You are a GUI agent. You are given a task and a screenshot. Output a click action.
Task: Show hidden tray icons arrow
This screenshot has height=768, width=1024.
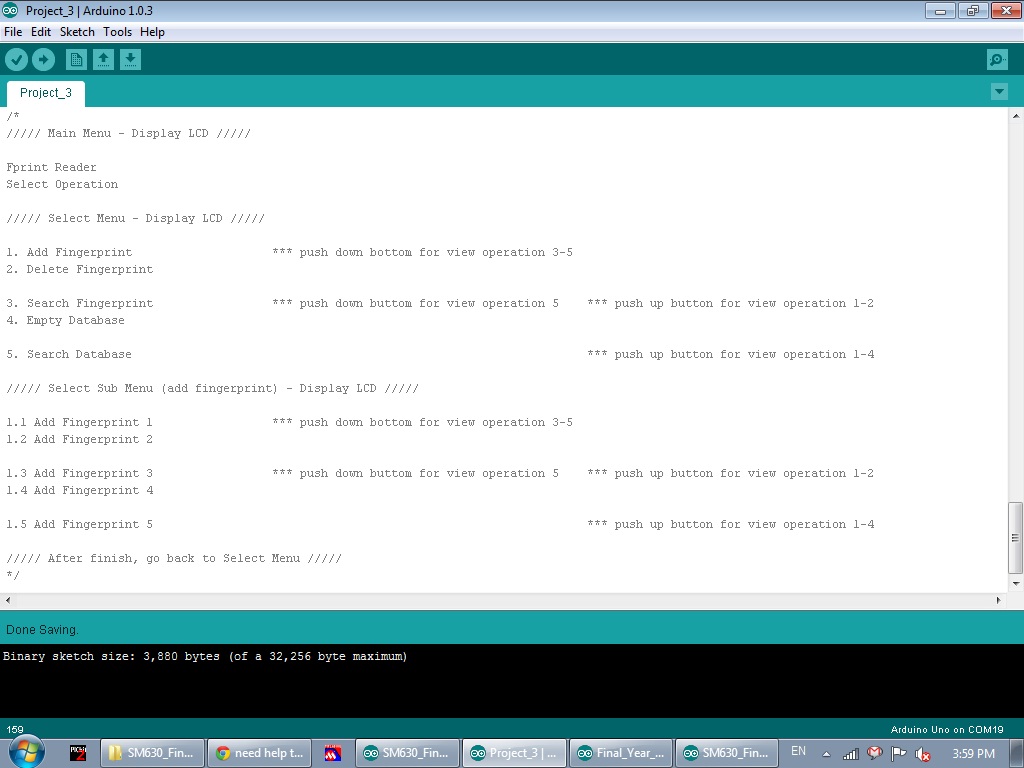826,754
